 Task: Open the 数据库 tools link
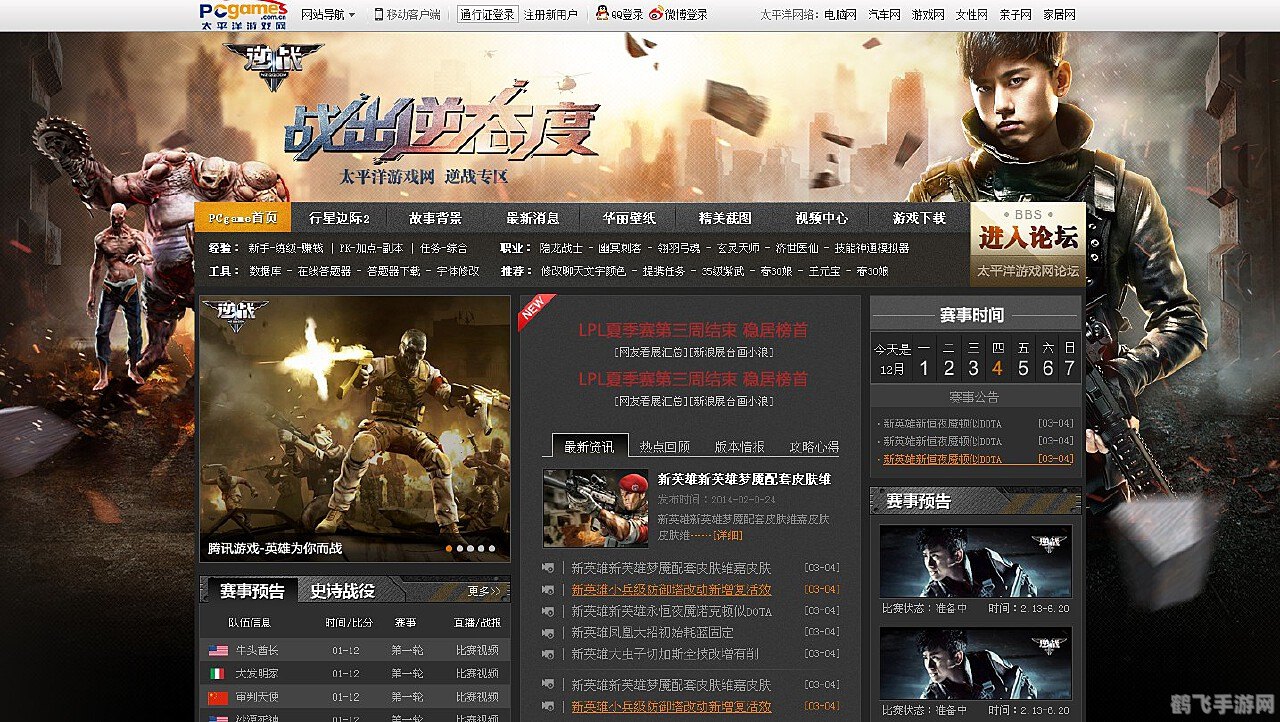[x=265, y=271]
